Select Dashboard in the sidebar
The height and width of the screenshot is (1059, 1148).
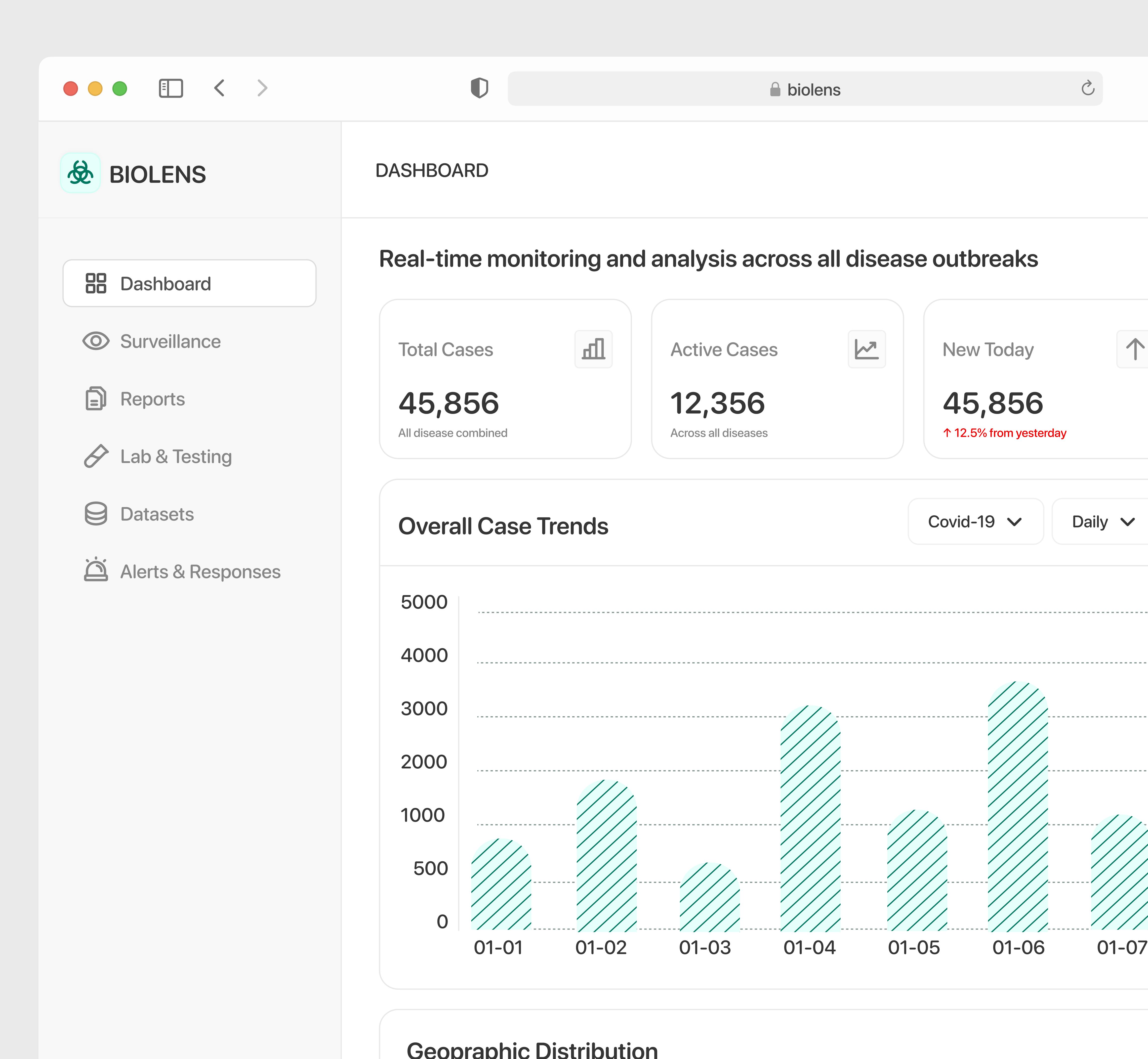189,284
